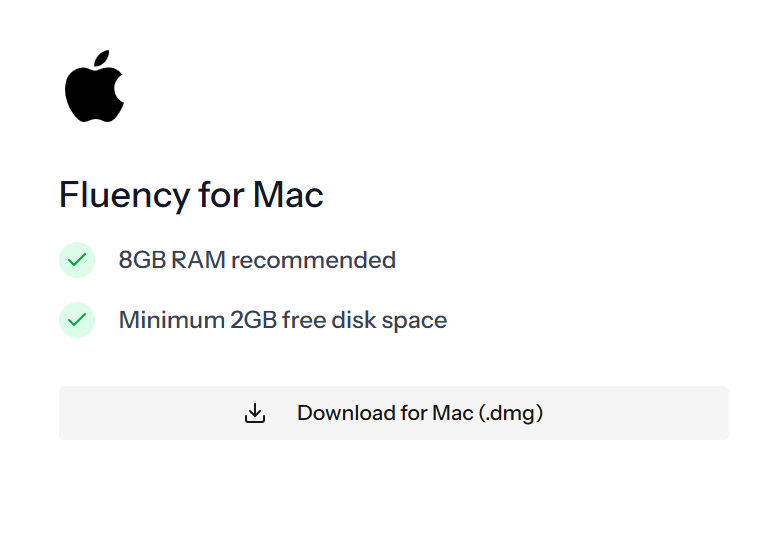
Task: Click the word "recommended" in the RAM requirement
Action: pos(314,260)
